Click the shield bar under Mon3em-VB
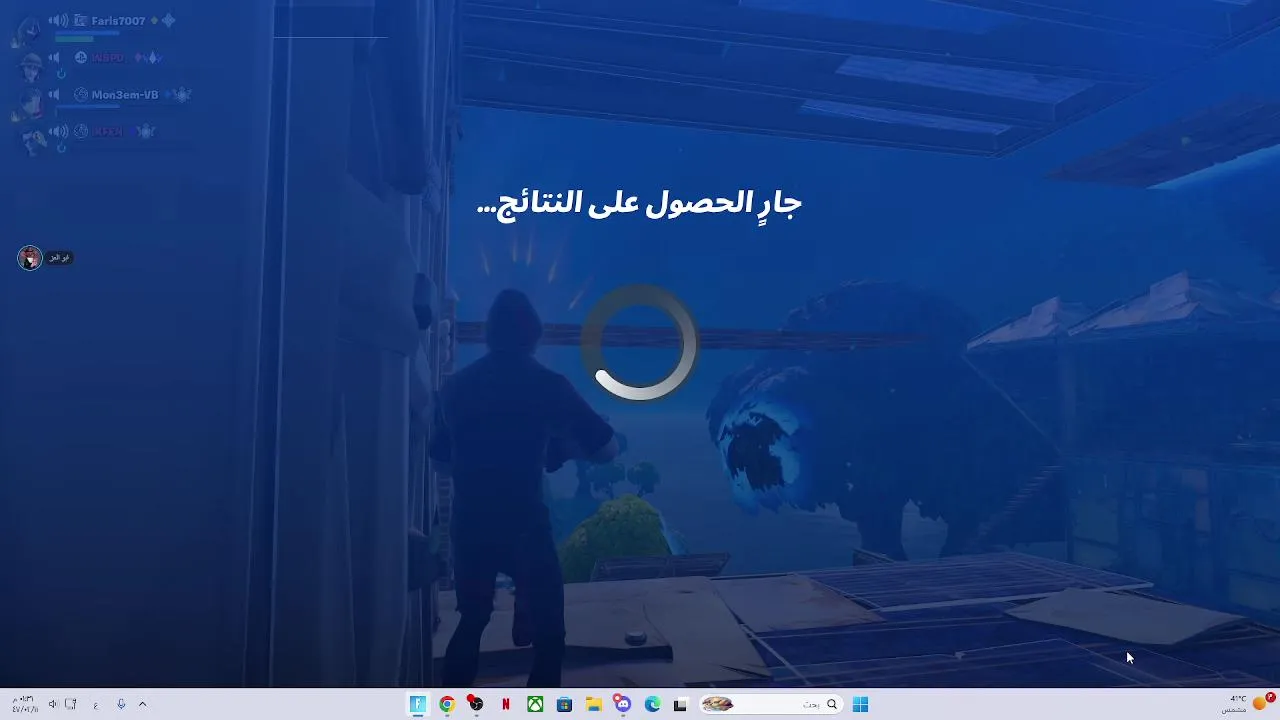The width and height of the screenshot is (1280, 720). coord(87,106)
